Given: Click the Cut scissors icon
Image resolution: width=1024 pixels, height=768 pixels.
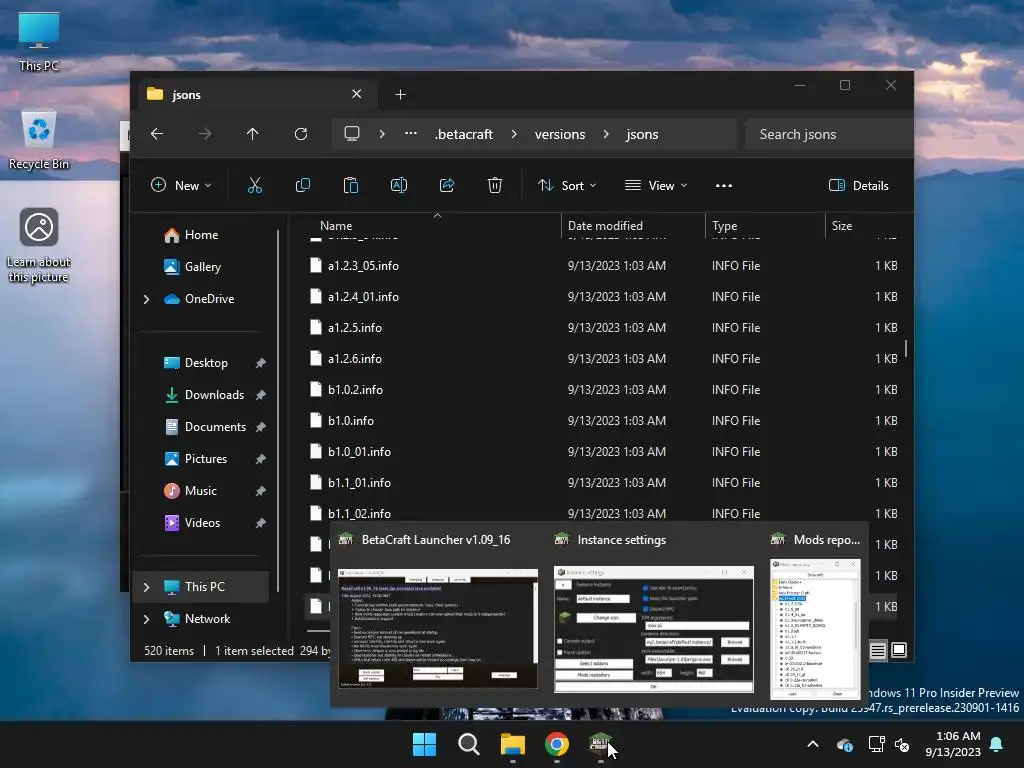Looking at the screenshot, I should (255, 185).
